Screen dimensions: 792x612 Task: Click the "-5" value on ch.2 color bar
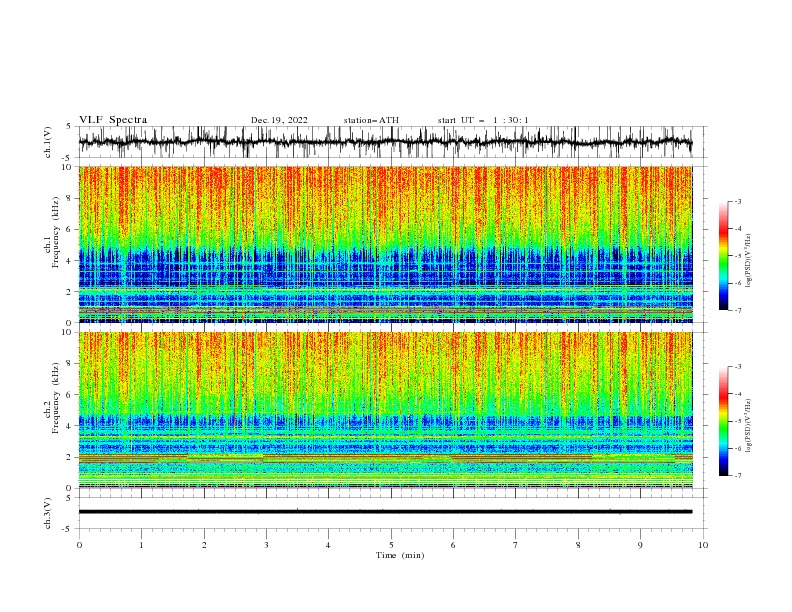point(738,421)
